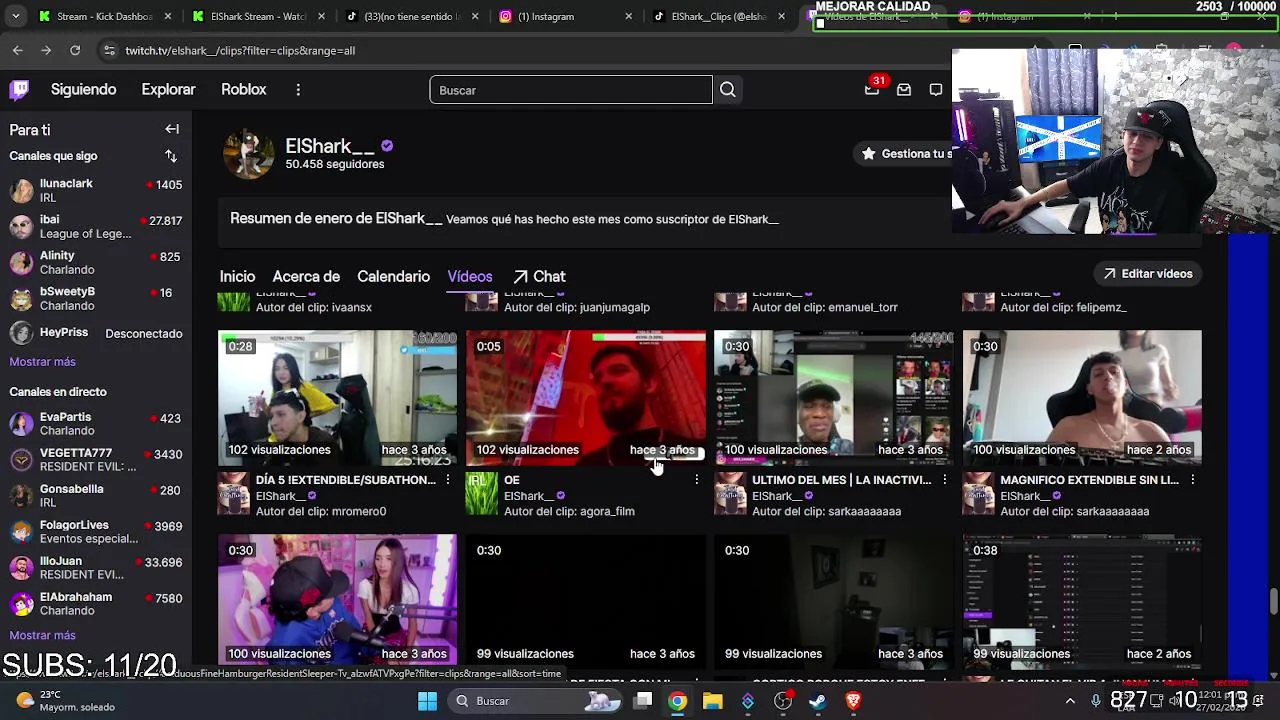Open the Twitch home logo
This screenshot has height=720, width=1280.
click(19, 90)
